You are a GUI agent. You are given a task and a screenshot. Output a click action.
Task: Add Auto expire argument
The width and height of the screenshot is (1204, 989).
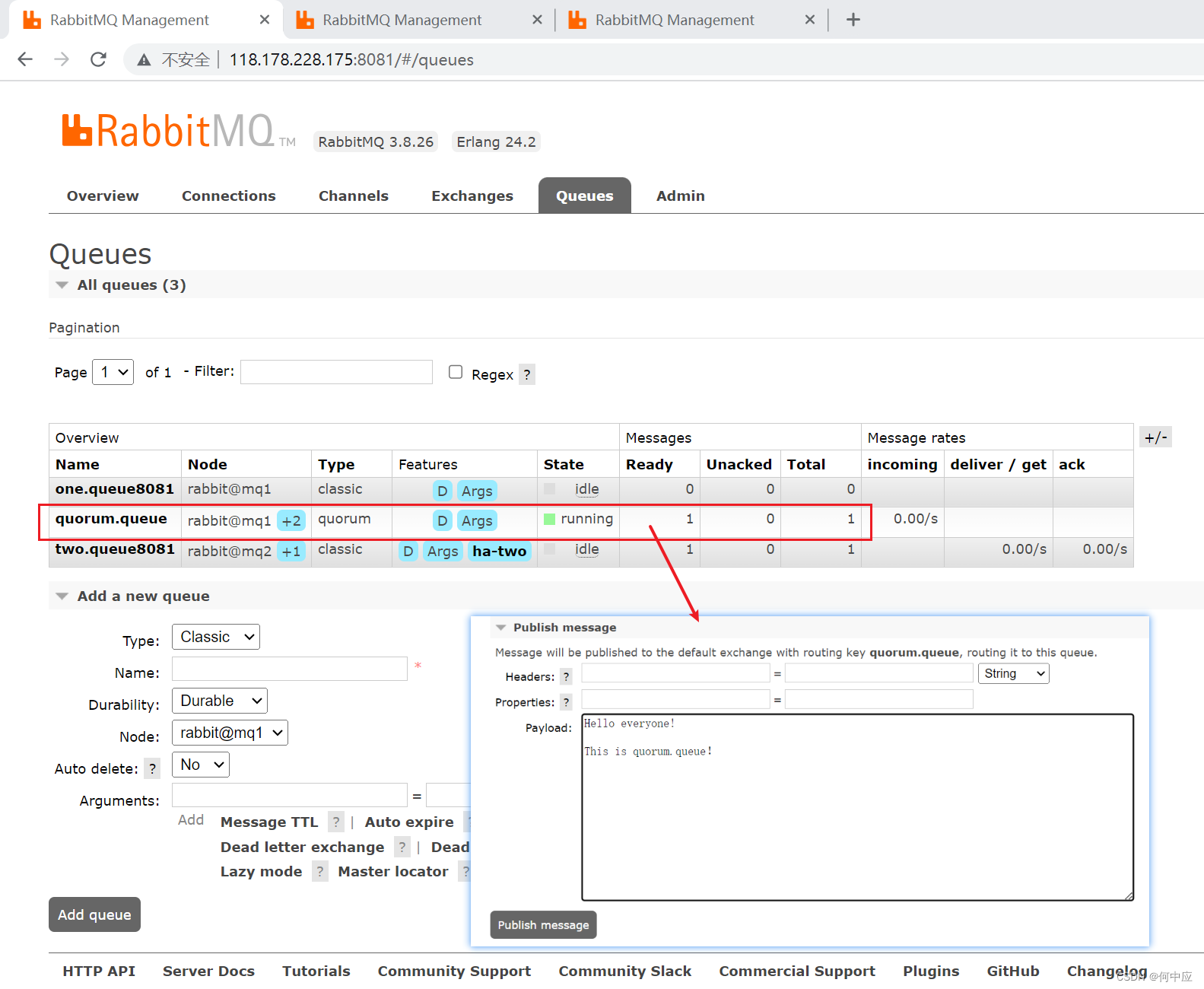pos(409,822)
